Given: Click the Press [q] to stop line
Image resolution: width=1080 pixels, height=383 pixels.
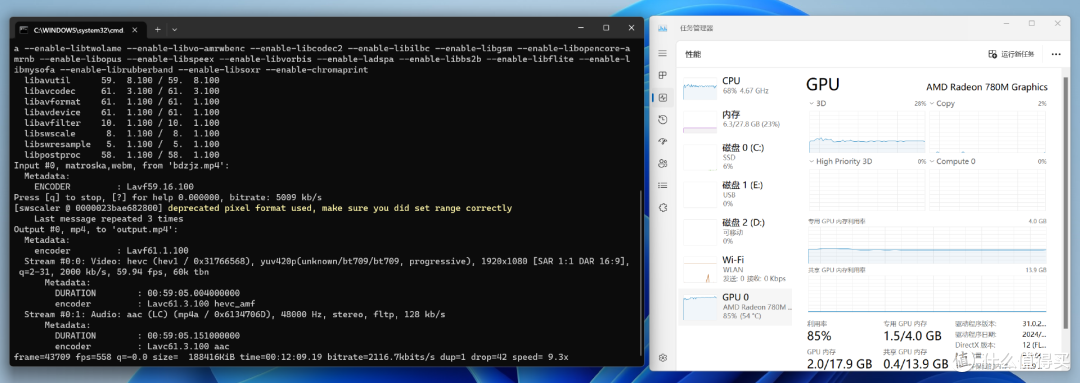Looking at the screenshot, I should tap(168, 197).
